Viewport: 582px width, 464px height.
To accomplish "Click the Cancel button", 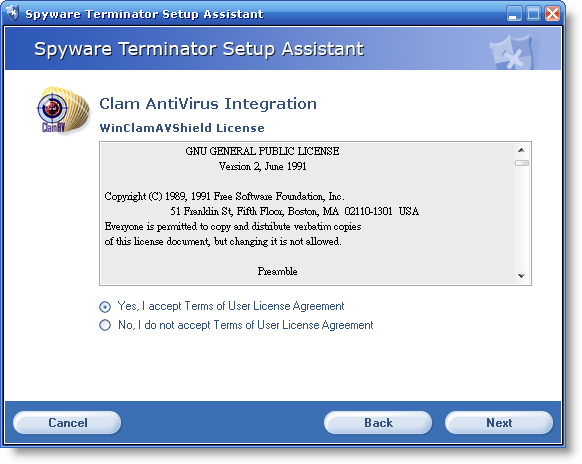I will (x=67, y=422).
